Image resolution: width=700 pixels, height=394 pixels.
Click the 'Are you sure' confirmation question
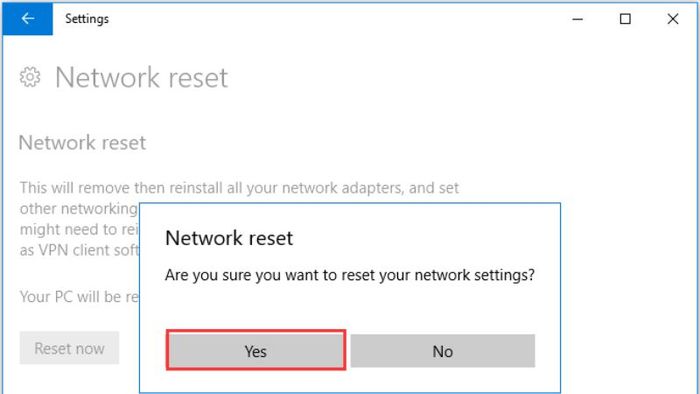(x=350, y=275)
